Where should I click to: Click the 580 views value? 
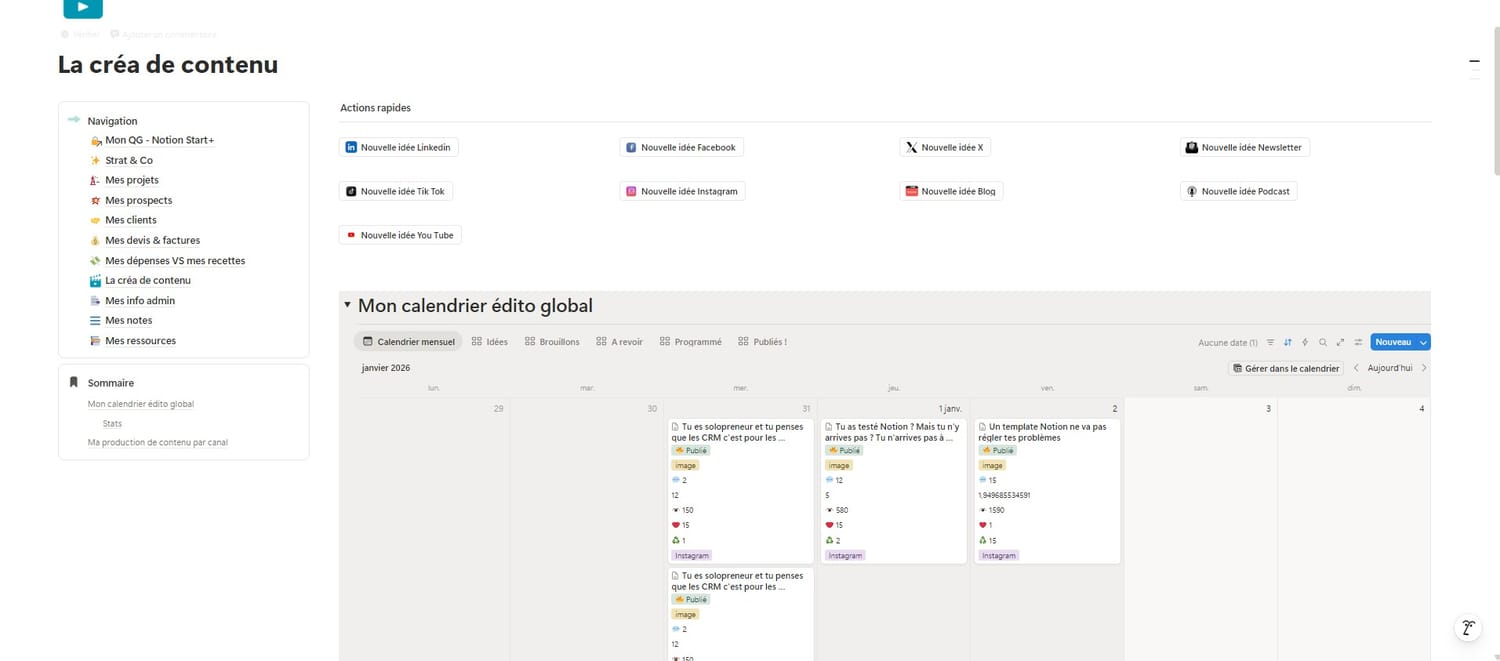click(x=844, y=510)
